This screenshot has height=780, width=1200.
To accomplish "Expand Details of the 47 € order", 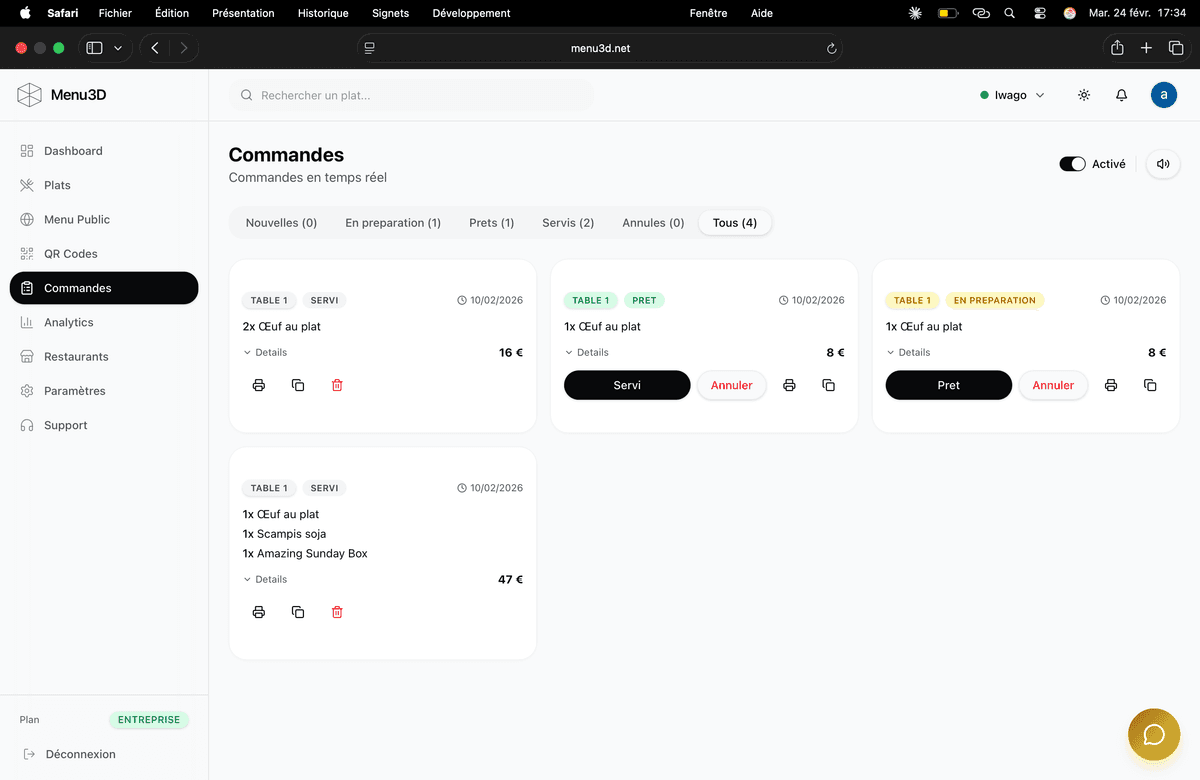I will coord(265,579).
